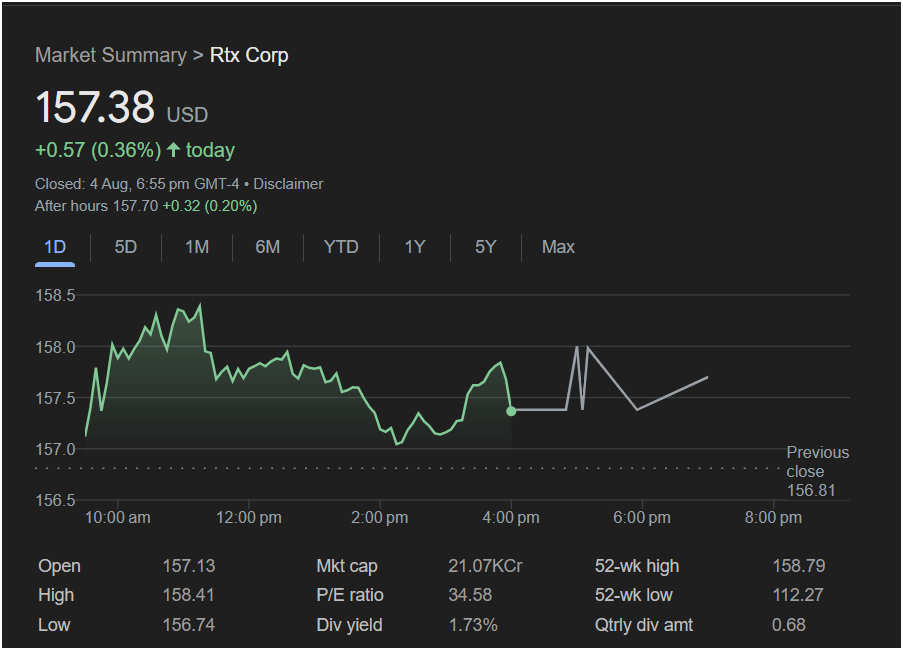The image size is (903, 650).
Task: Select the 1D time range tab
Action: tap(55, 247)
